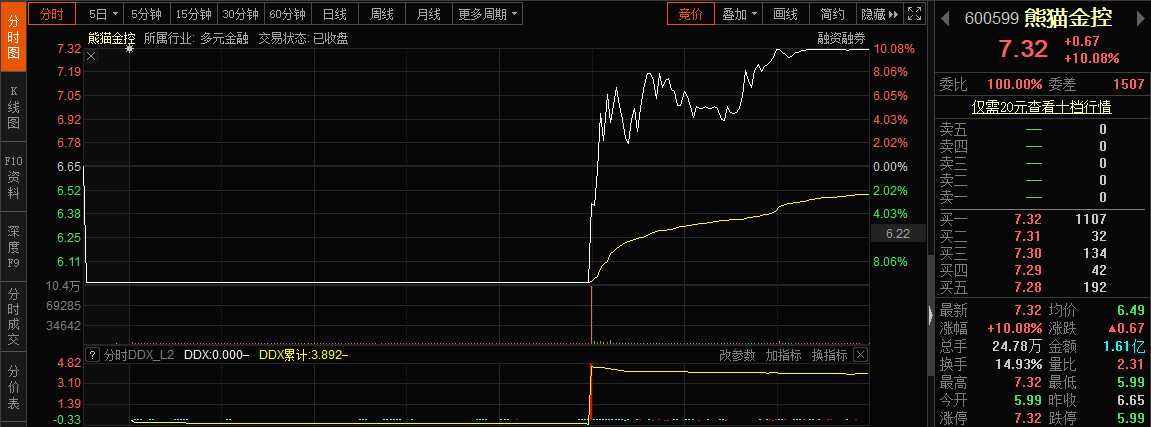Open the 叠加 overlay dropdown
The height and width of the screenshot is (427, 1151).
740,14
